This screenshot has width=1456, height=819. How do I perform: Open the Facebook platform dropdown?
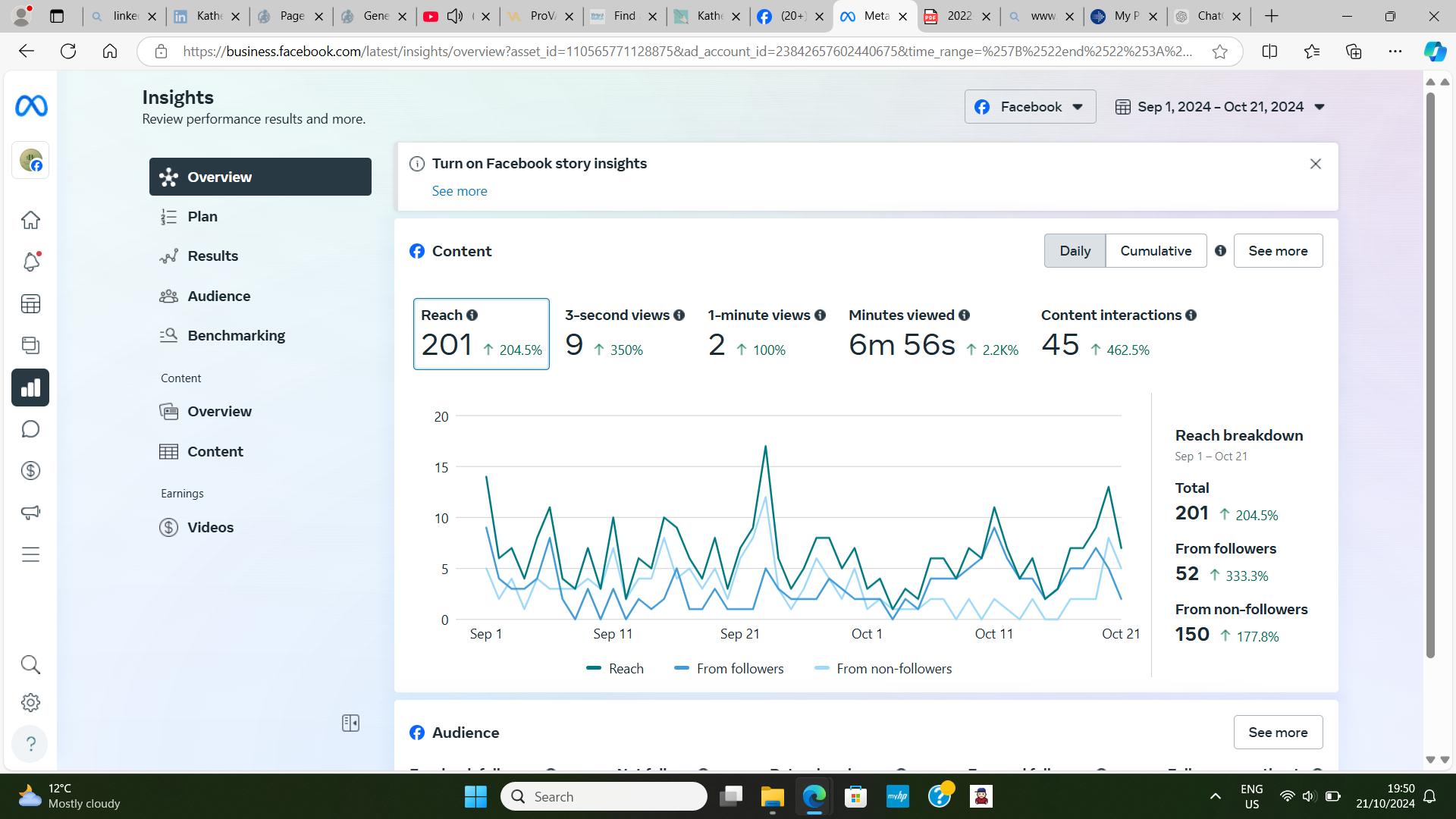[x=1030, y=107]
